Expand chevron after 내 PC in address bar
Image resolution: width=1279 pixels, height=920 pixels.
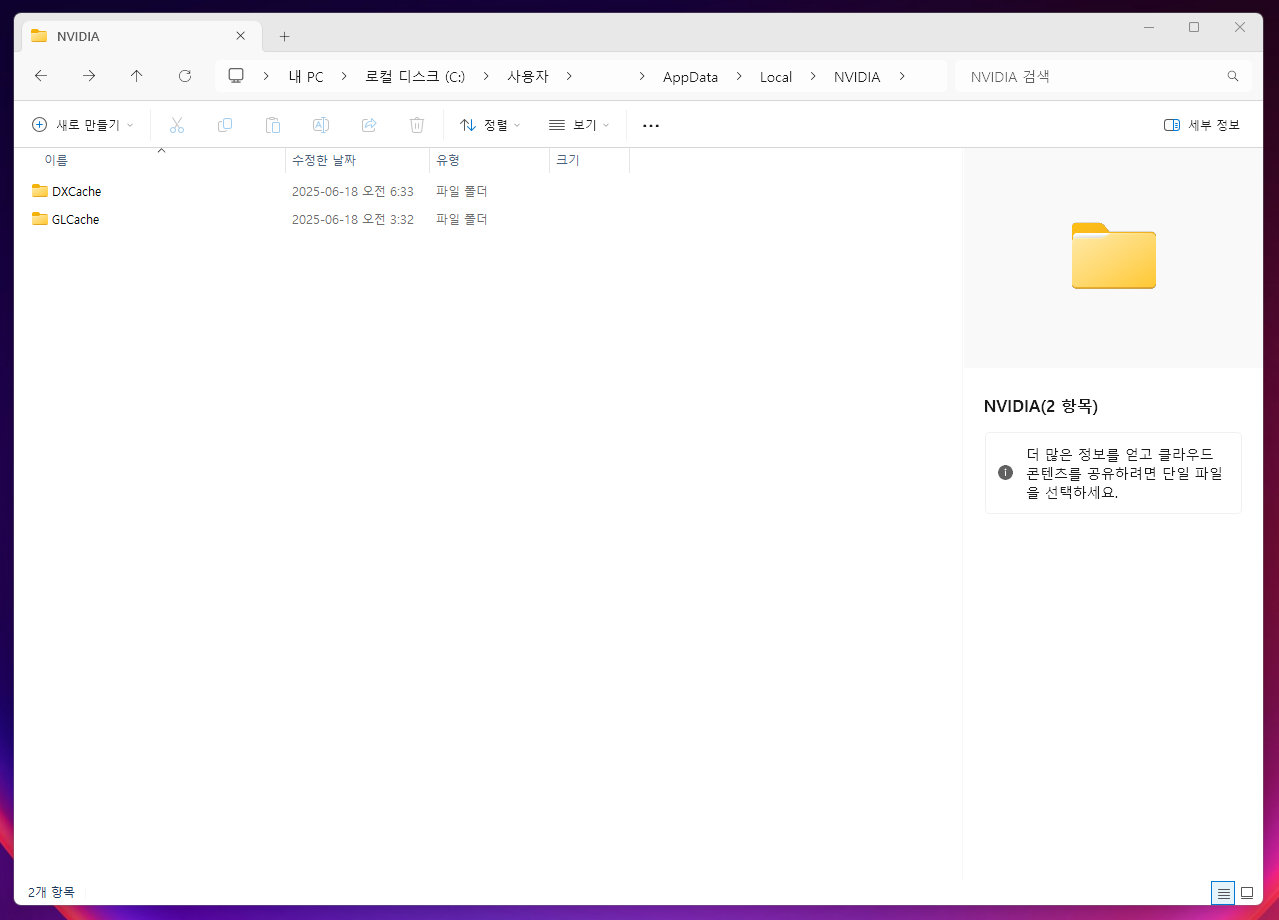[343, 76]
